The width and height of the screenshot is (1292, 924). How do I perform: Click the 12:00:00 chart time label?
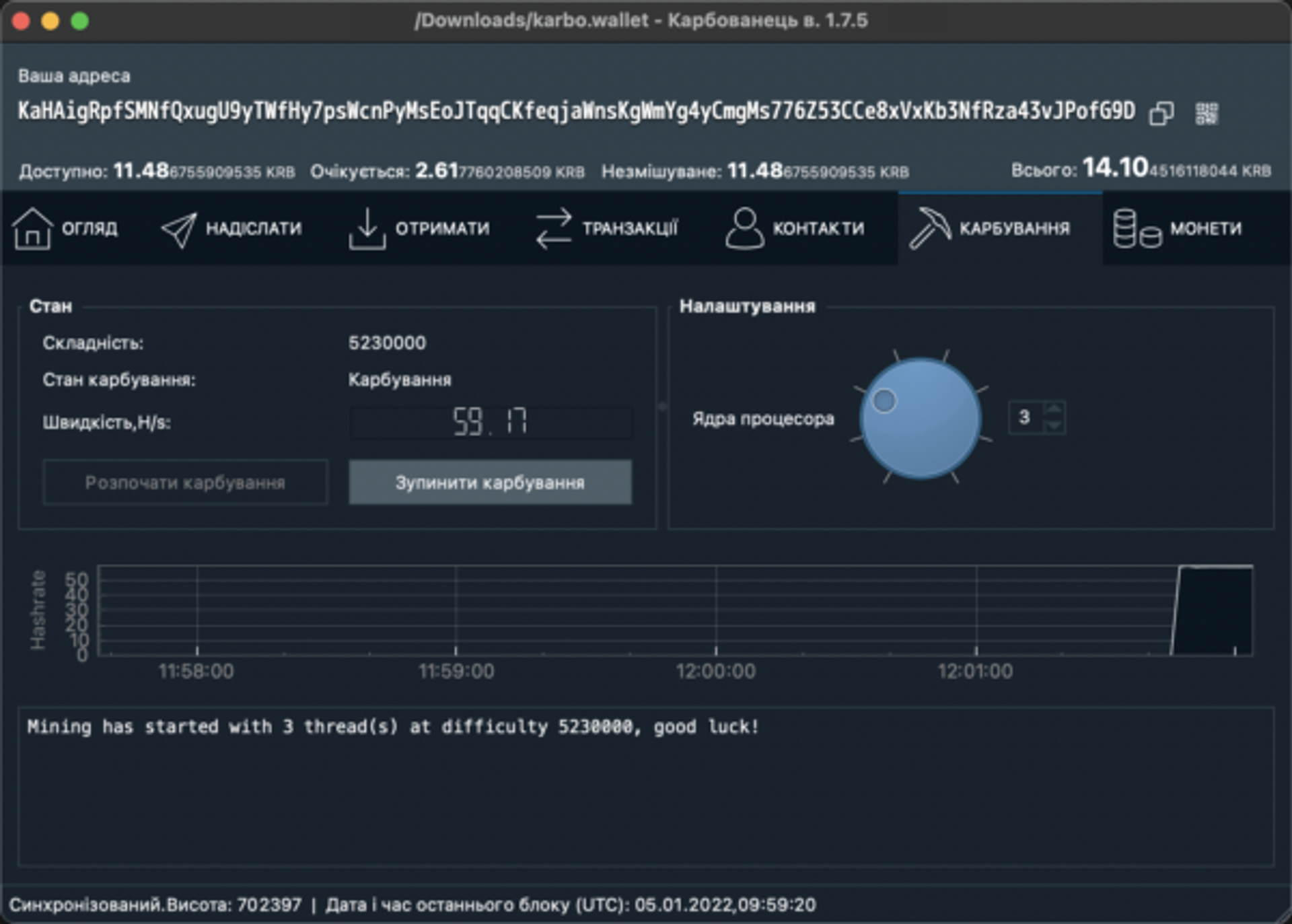pos(715,671)
